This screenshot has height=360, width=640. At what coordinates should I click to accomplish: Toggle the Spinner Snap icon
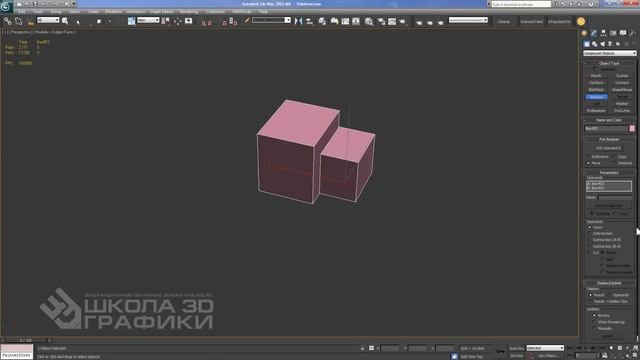233,21
